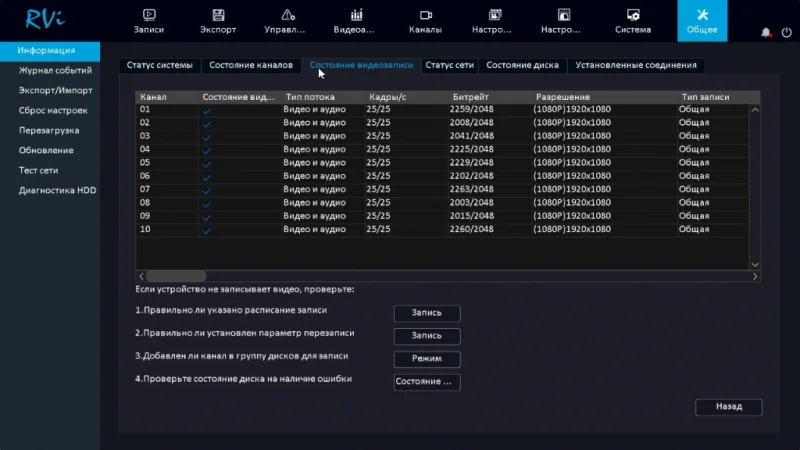Open the Видеоа... analytics icon
This screenshot has width=800, height=450.
pyautogui.click(x=356, y=15)
